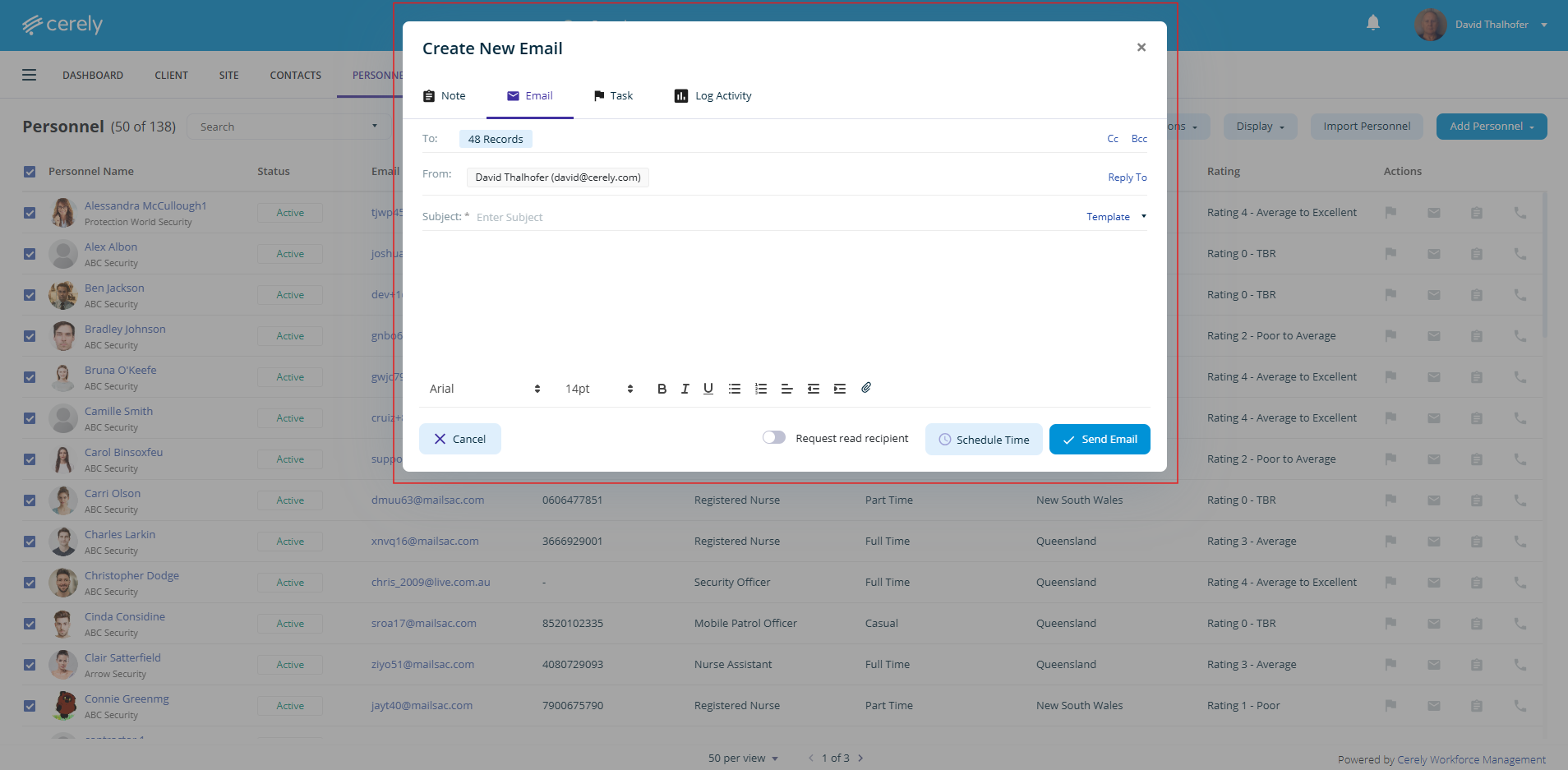
Task: Click into the email body area
Action: (785, 300)
